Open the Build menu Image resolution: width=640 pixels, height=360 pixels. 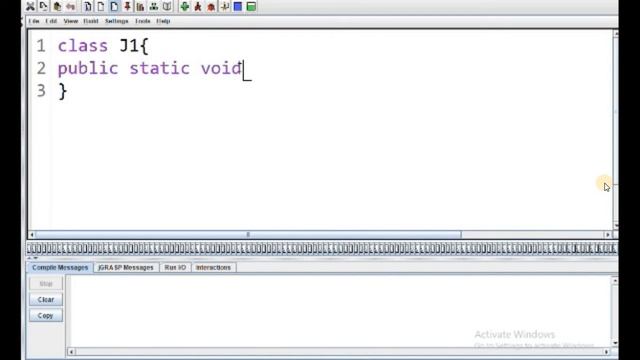(x=91, y=21)
